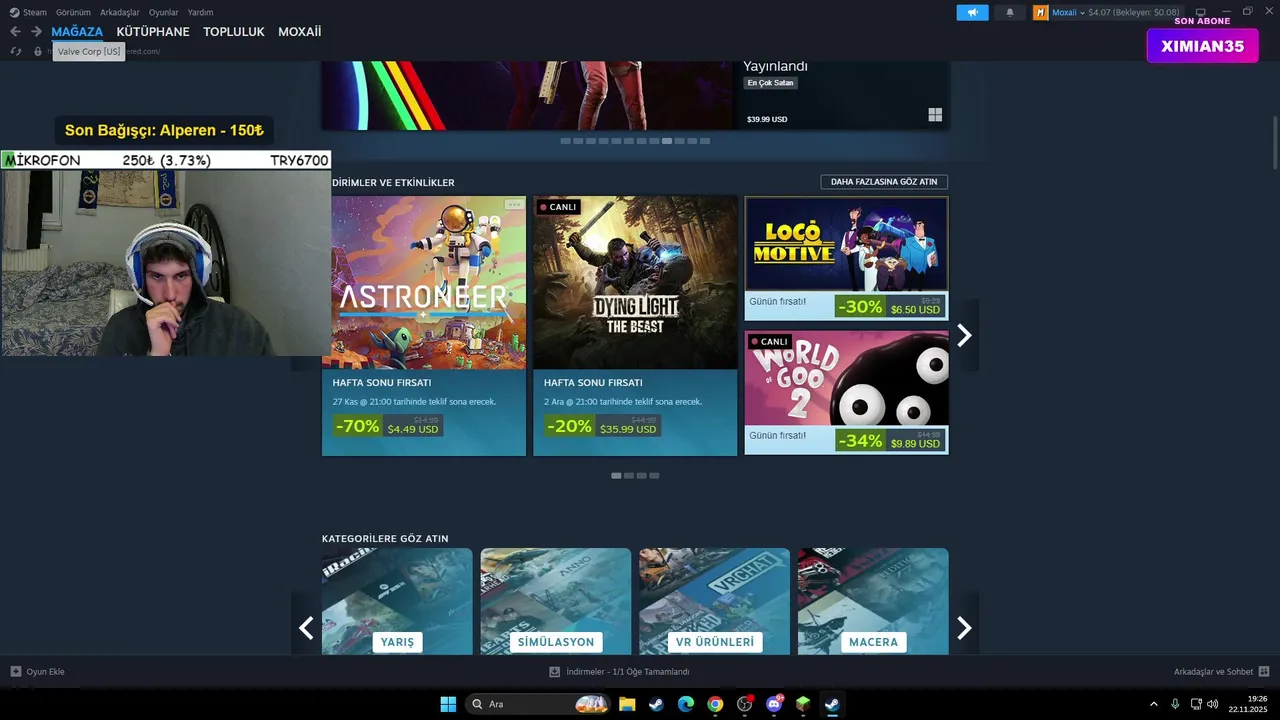Screen dimensions: 1280x720
Task: Advance featured events carousel right
Action: pos(964,335)
